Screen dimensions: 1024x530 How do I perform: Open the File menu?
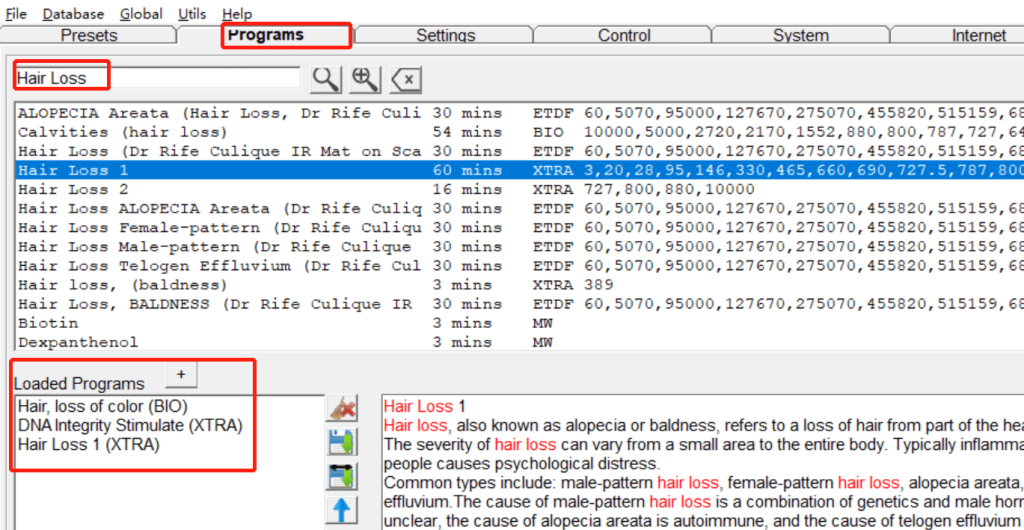16,14
